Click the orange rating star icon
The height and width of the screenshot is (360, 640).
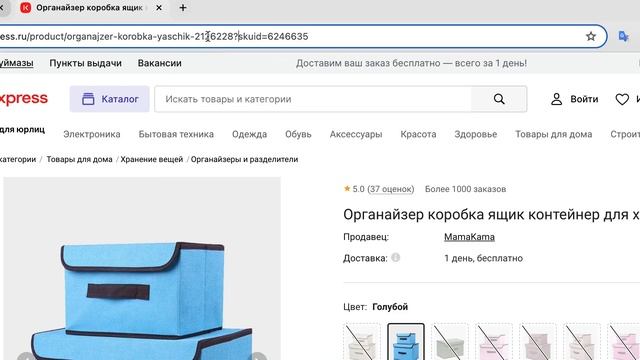[347, 189]
